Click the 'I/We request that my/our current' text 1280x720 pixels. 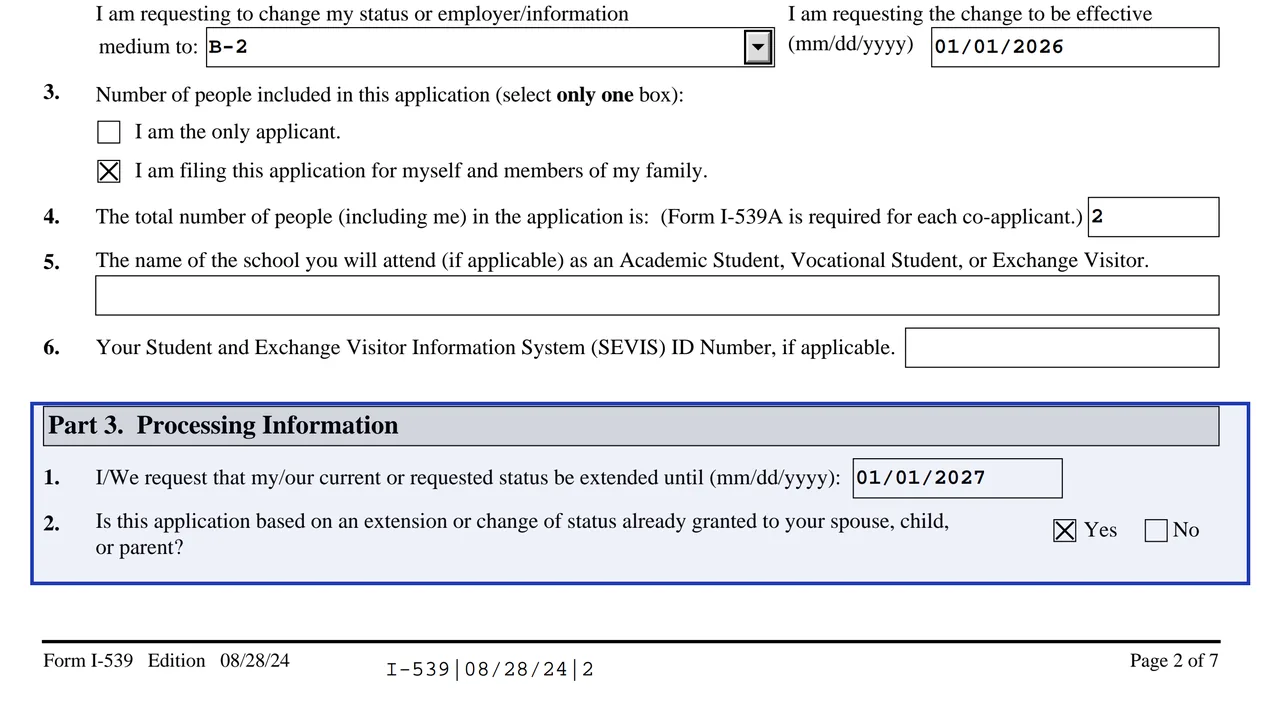[468, 478]
